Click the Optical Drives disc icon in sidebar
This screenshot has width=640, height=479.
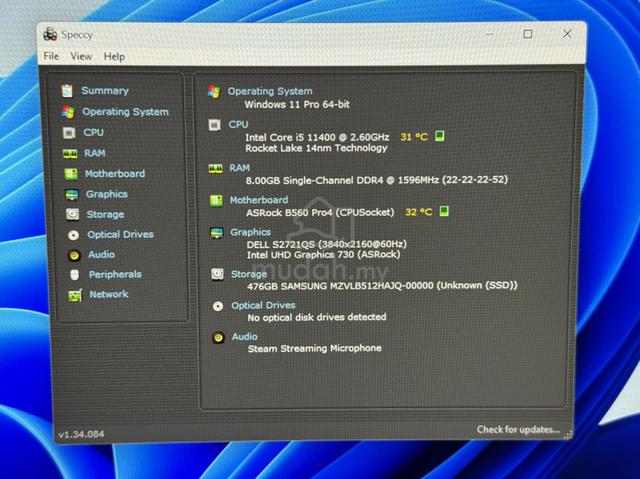coord(73,235)
